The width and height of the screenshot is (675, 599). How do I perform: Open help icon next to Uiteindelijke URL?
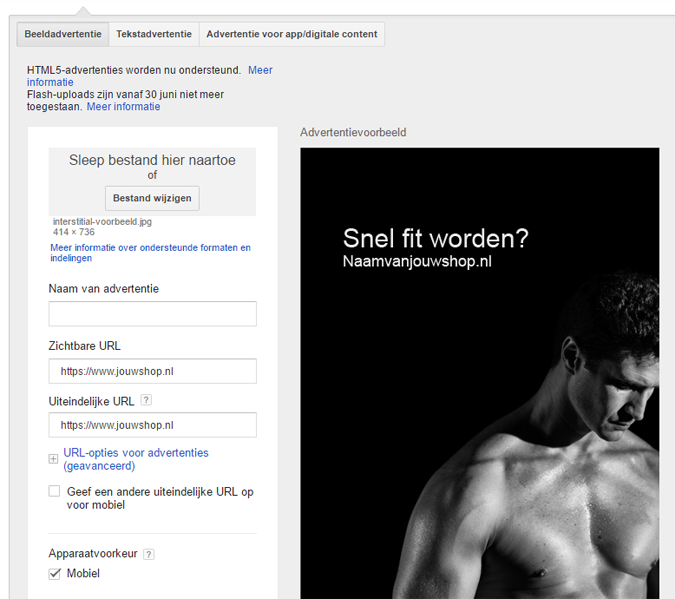146,400
